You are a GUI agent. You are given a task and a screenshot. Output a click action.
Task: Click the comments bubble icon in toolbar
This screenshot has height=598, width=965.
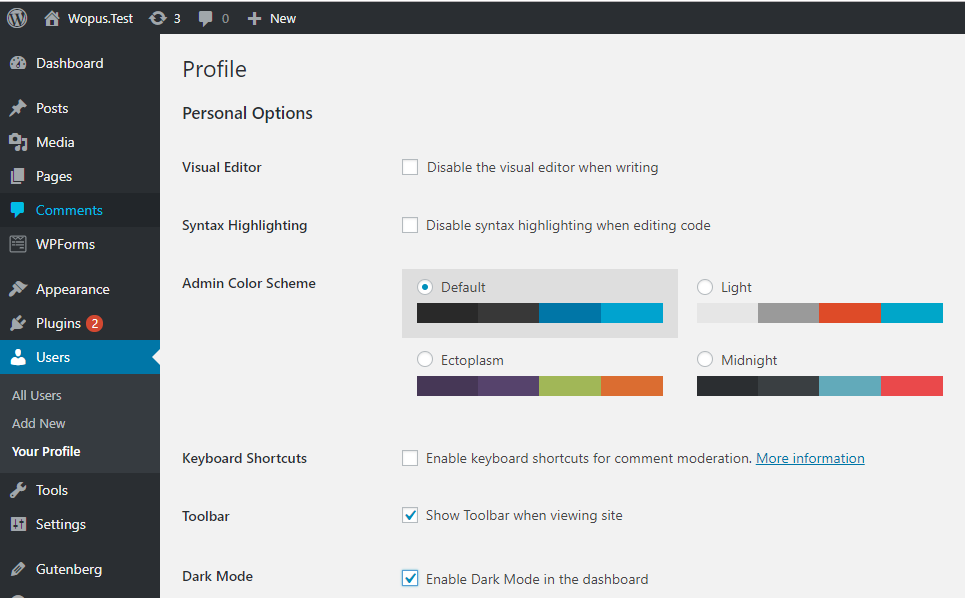point(206,18)
